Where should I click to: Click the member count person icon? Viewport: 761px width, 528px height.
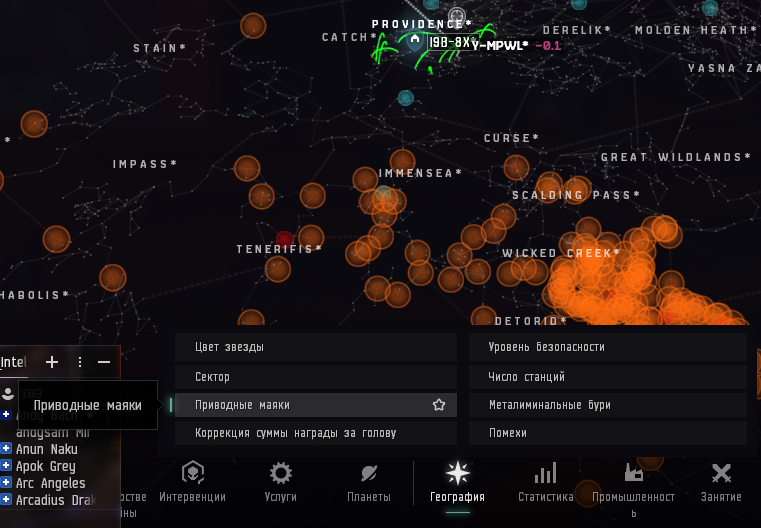8,393
